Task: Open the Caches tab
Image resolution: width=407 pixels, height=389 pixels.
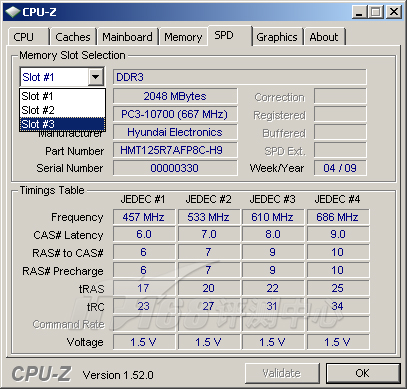Action: pos(73,37)
